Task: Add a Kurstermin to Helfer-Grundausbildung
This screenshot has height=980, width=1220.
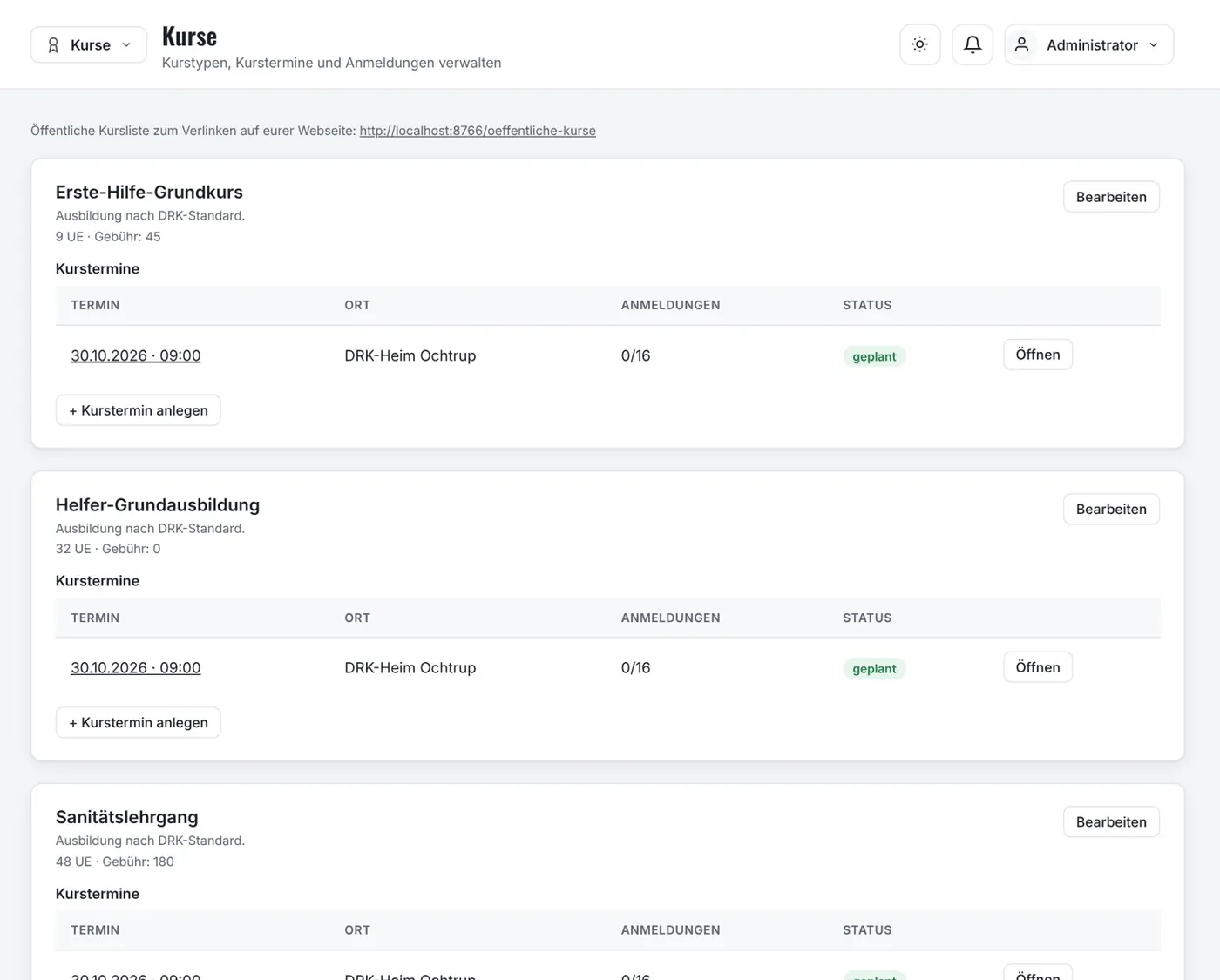Action: (139, 722)
